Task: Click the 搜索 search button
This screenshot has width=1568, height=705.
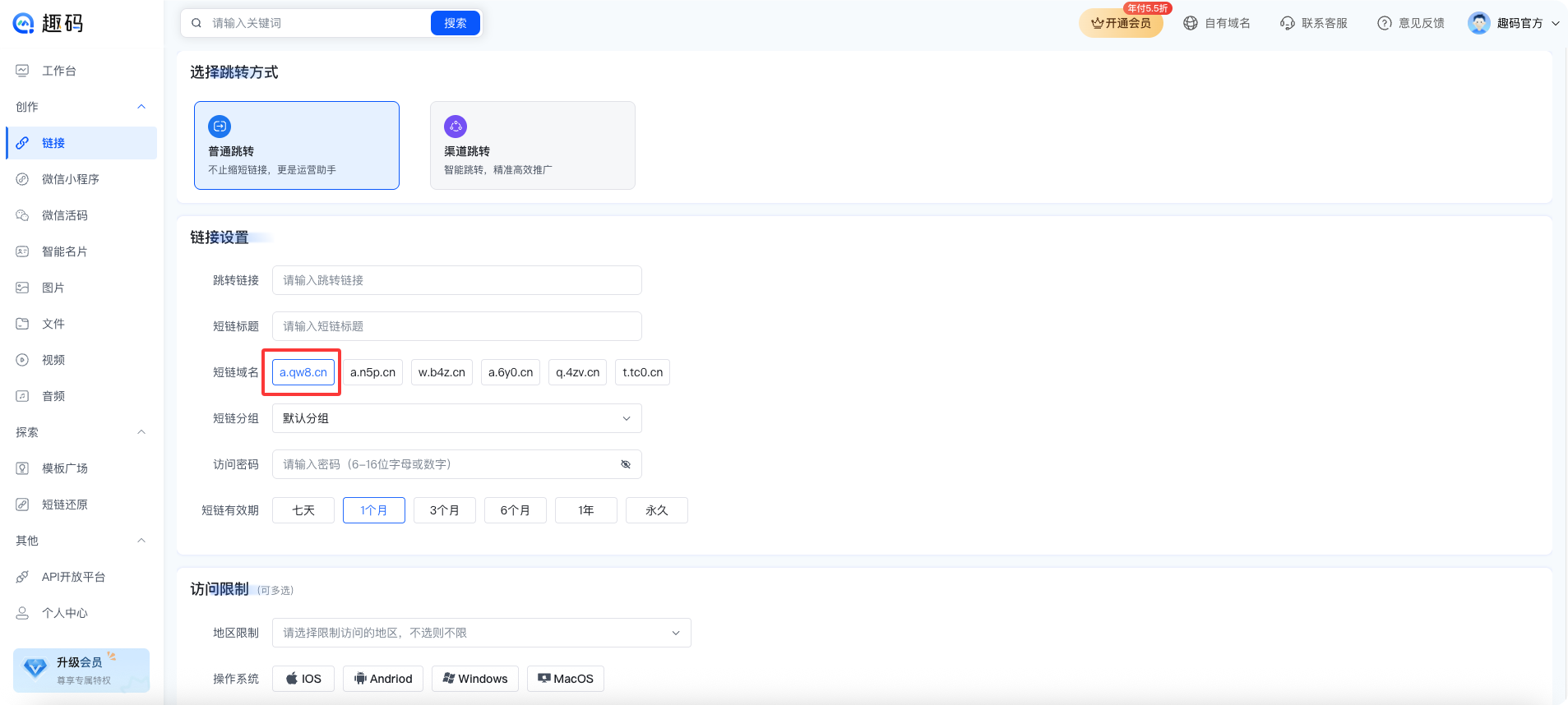Action: coord(455,23)
